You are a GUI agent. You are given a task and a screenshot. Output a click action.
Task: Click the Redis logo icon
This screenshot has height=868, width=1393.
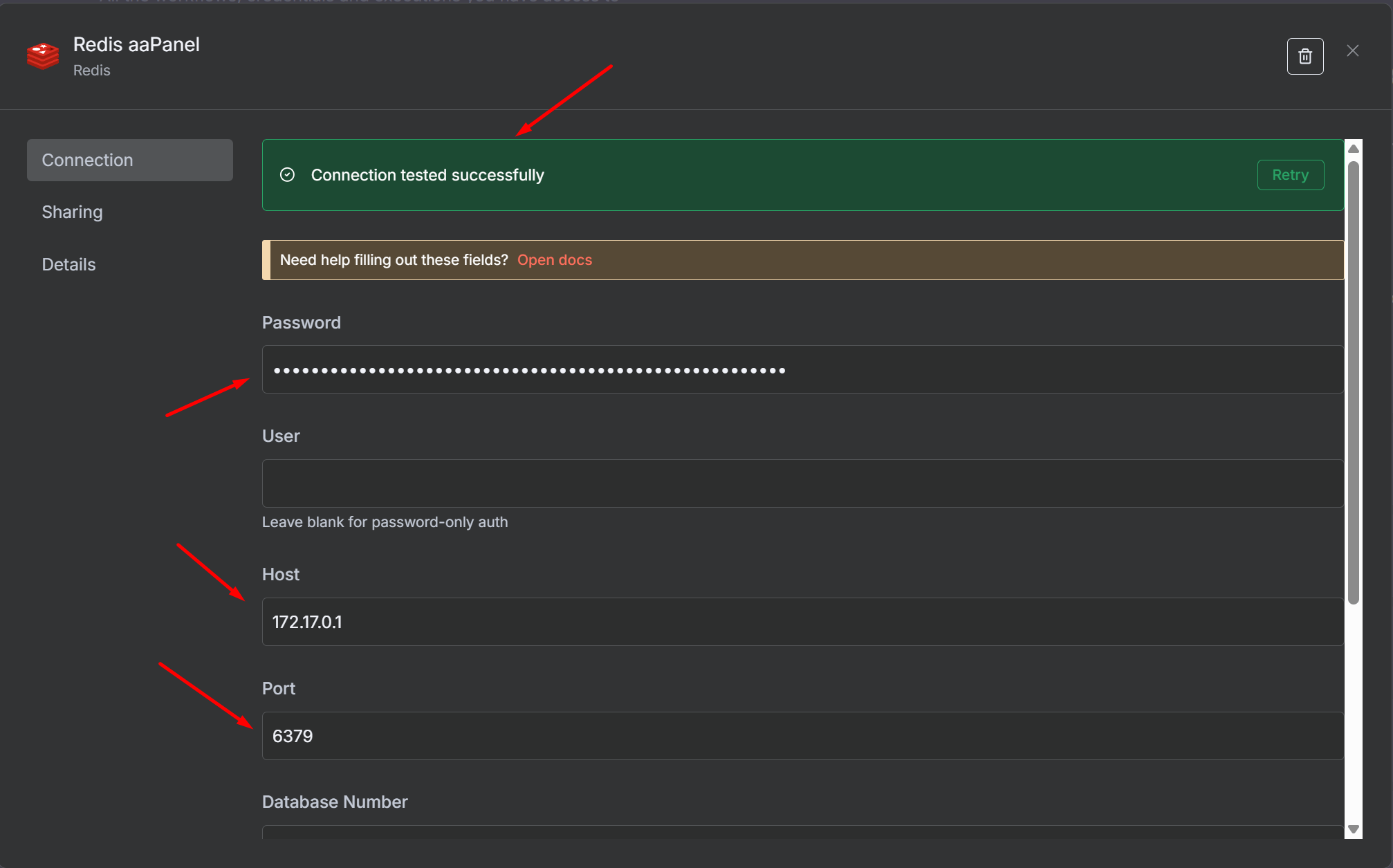click(43, 56)
